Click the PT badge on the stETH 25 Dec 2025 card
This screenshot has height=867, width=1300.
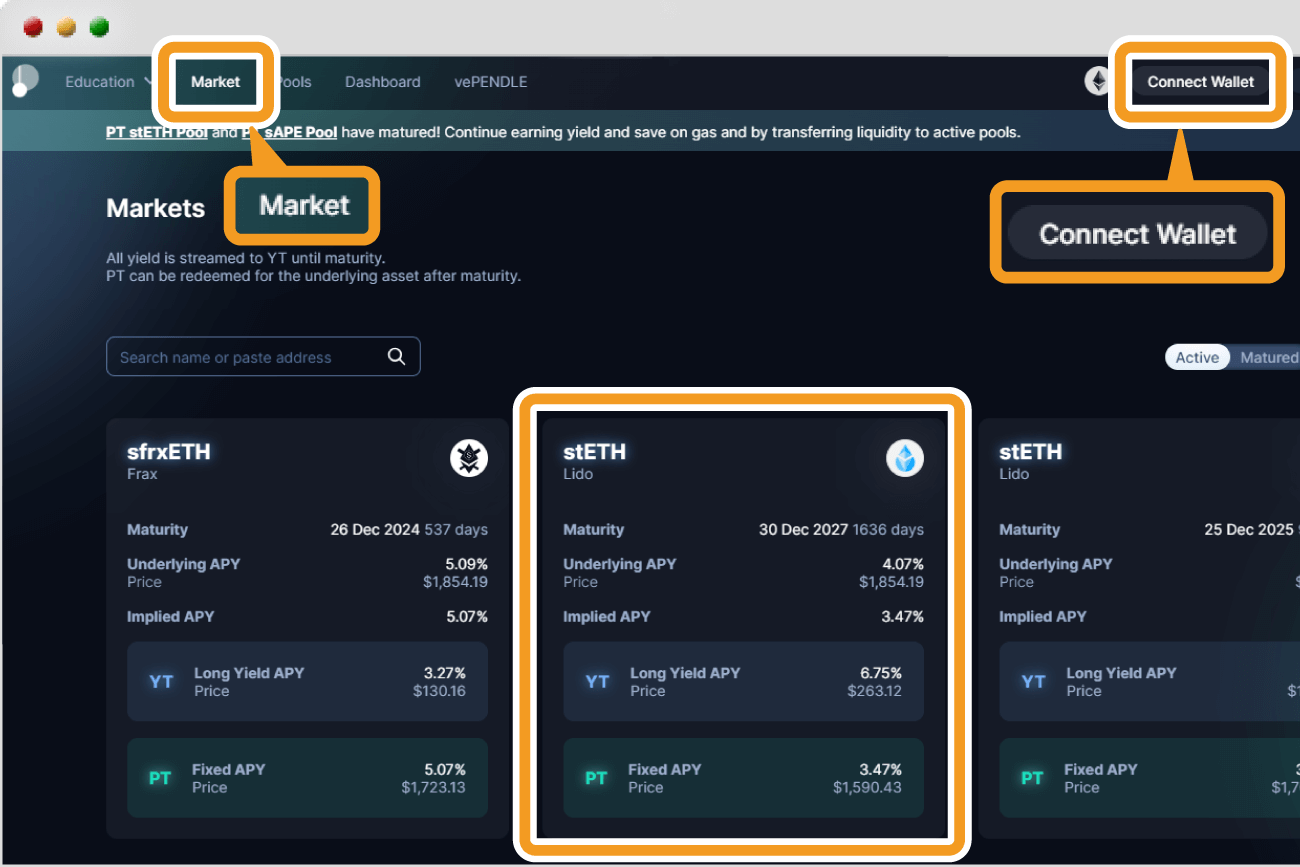(1032, 778)
